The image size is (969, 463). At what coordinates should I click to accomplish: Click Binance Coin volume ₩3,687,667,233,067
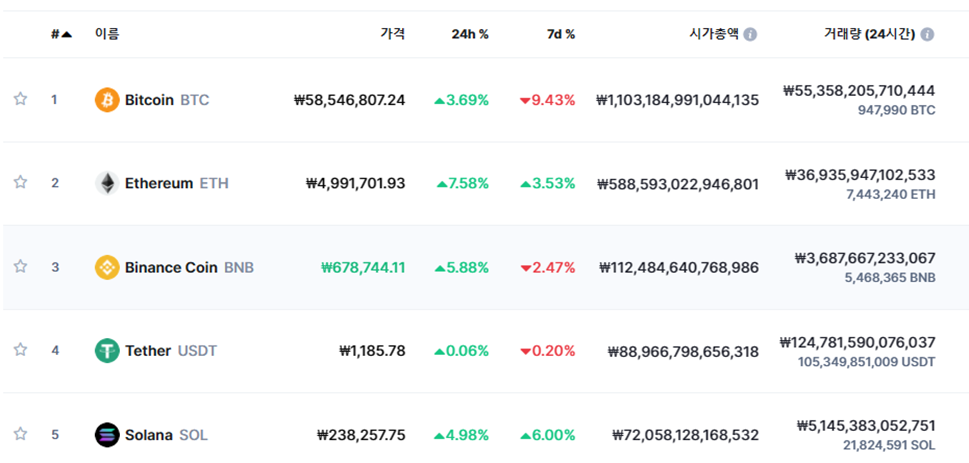coord(865,258)
